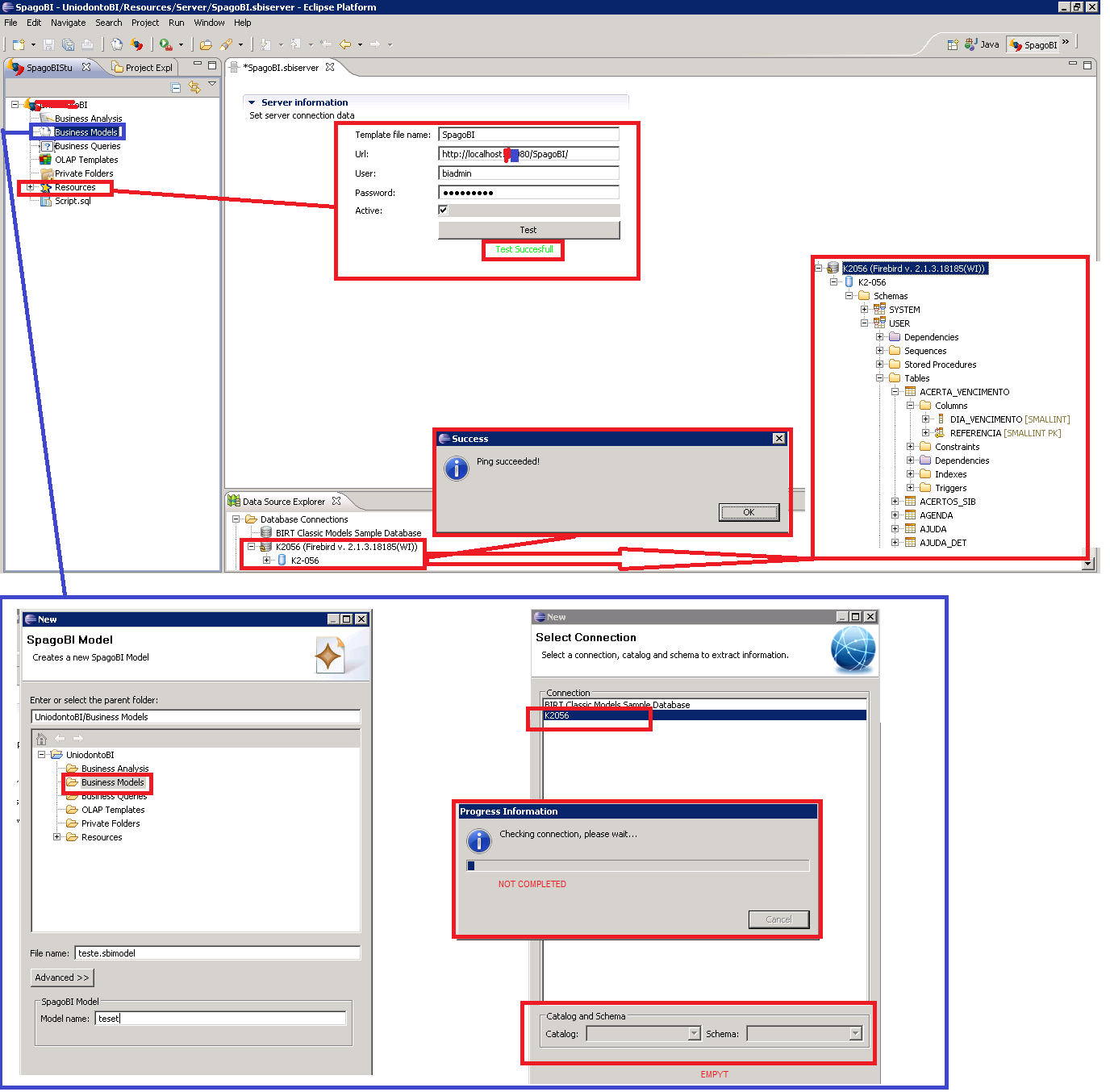Click the Link with Editor icon
This screenshot has height=1092, width=1110.
tap(194, 87)
